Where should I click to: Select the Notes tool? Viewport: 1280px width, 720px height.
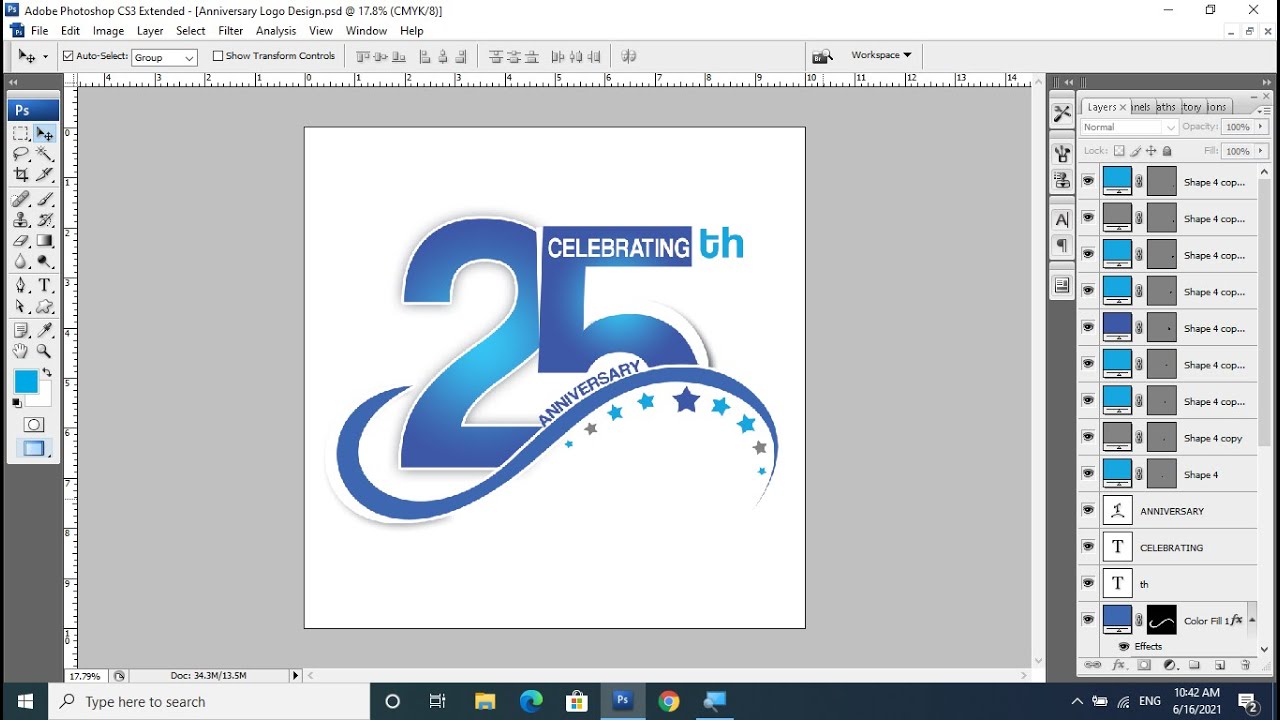(x=21, y=331)
